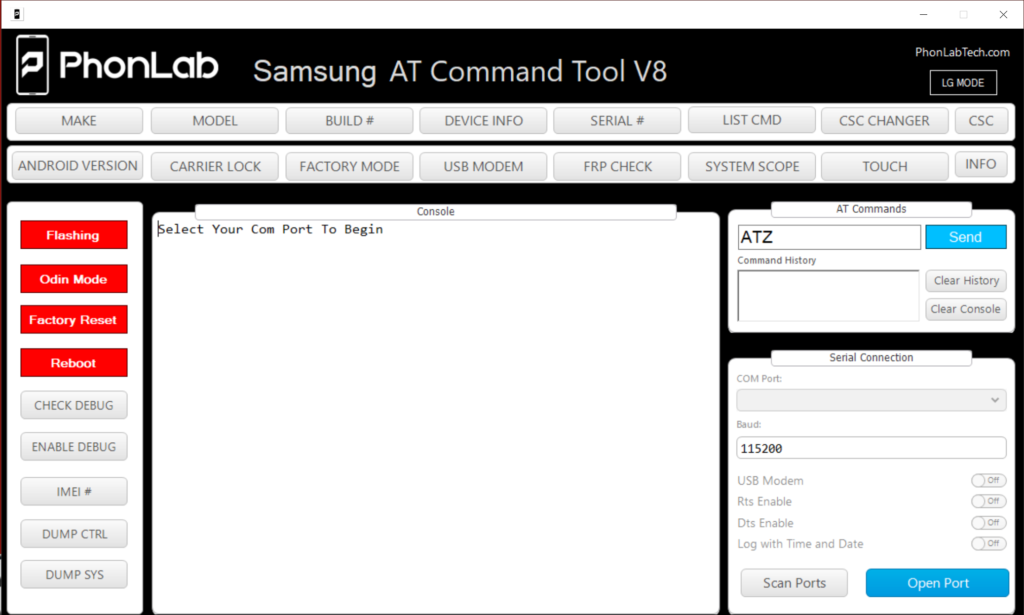
Task: Show DEVICE INFO
Action: click(483, 121)
